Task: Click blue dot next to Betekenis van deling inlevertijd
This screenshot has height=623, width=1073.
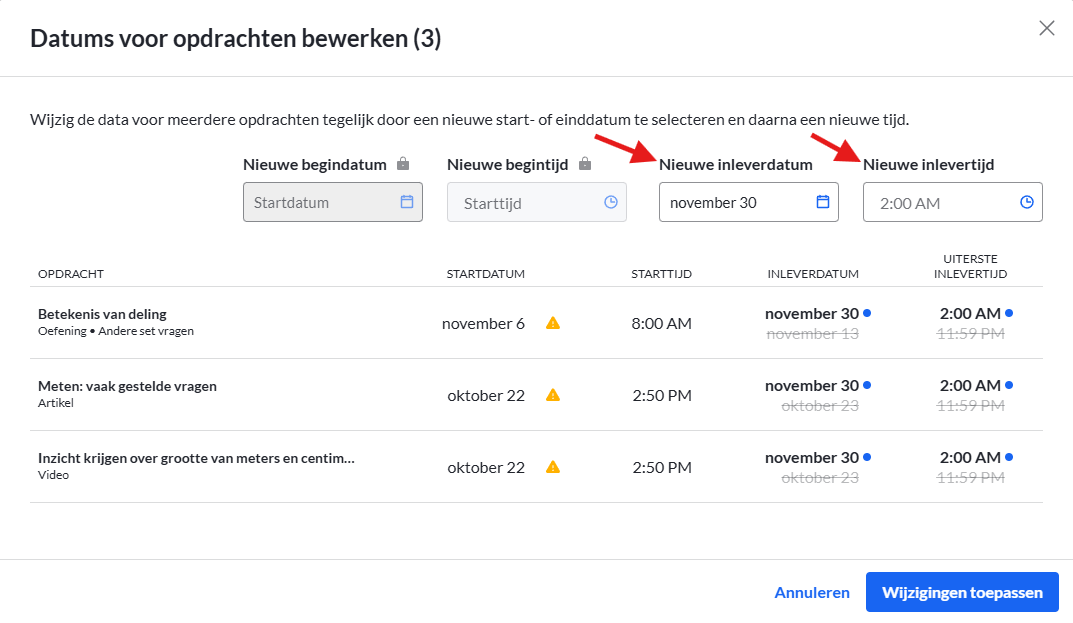Action: coord(1009,313)
